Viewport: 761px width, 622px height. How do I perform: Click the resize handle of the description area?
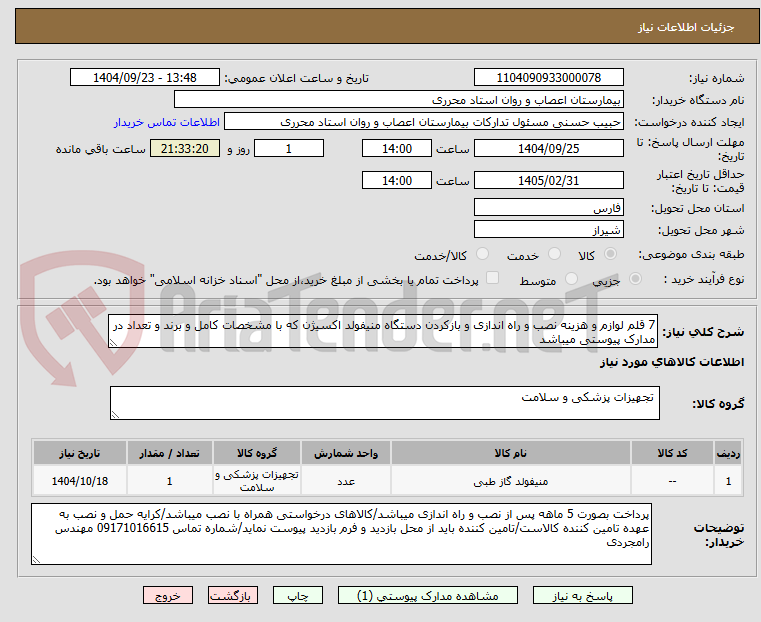pos(113,343)
